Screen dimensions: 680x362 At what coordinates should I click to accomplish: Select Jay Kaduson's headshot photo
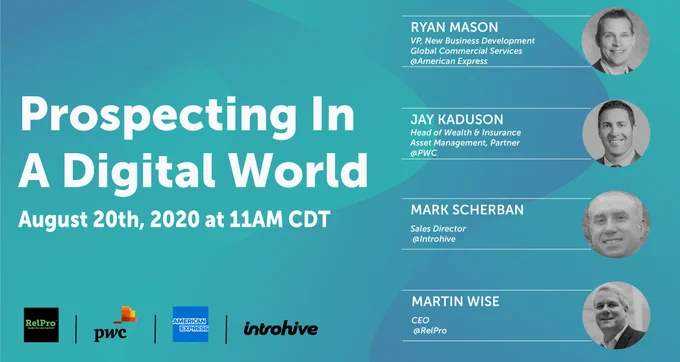(x=616, y=133)
